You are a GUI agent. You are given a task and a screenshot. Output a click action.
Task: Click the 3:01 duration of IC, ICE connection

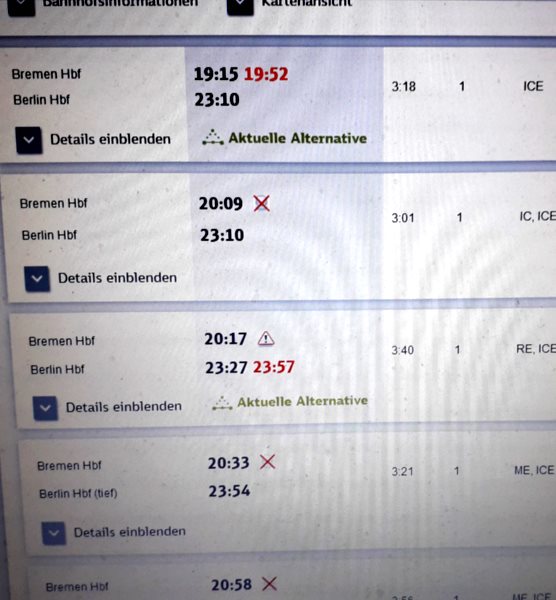(x=403, y=218)
